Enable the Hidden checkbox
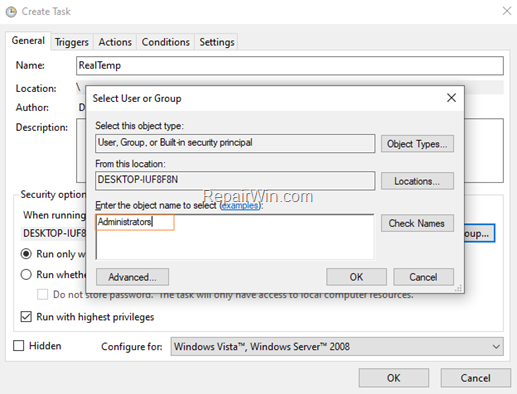Image resolution: width=517 pixels, height=394 pixels. [19, 346]
